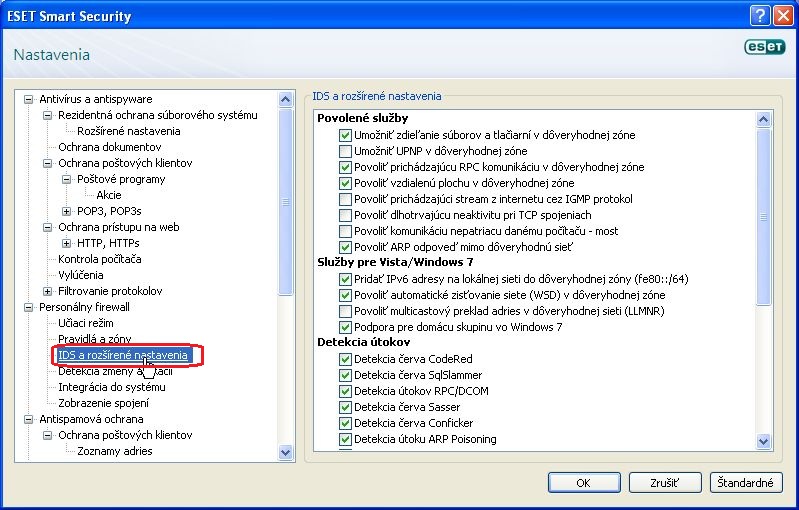The image size is (799, 510).
Task: Expand the HTTP, HTTPs node
Action: tap(66, 244)
